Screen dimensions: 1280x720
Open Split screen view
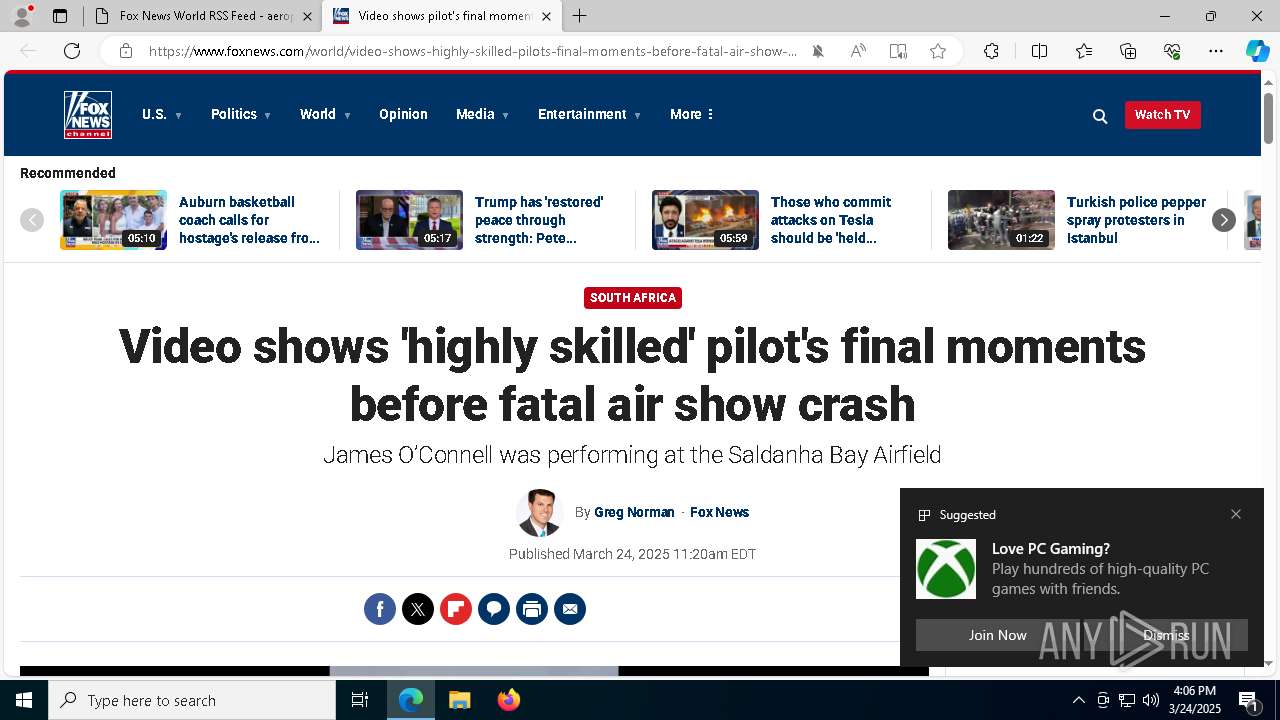tap(1039, 51)
